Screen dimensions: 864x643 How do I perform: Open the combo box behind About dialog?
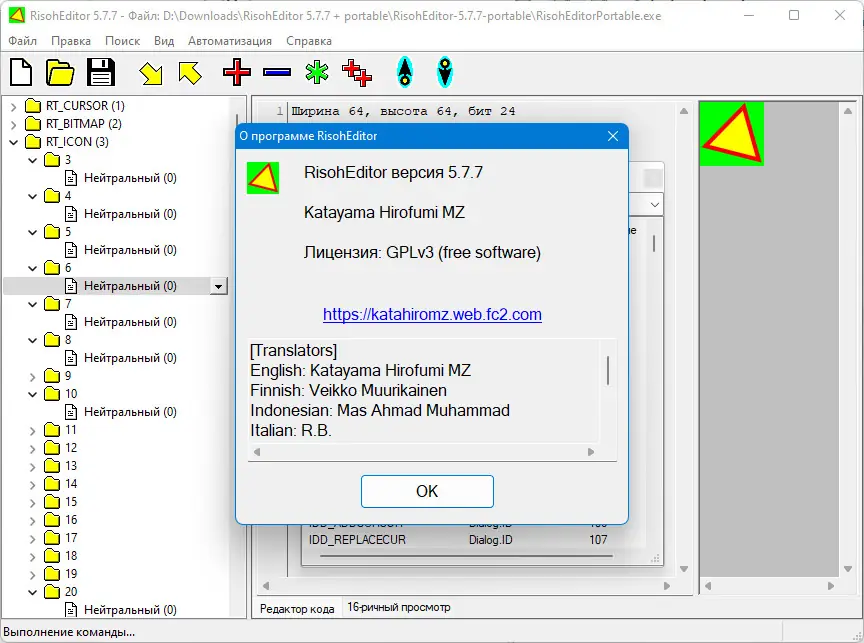coord(655,204)
